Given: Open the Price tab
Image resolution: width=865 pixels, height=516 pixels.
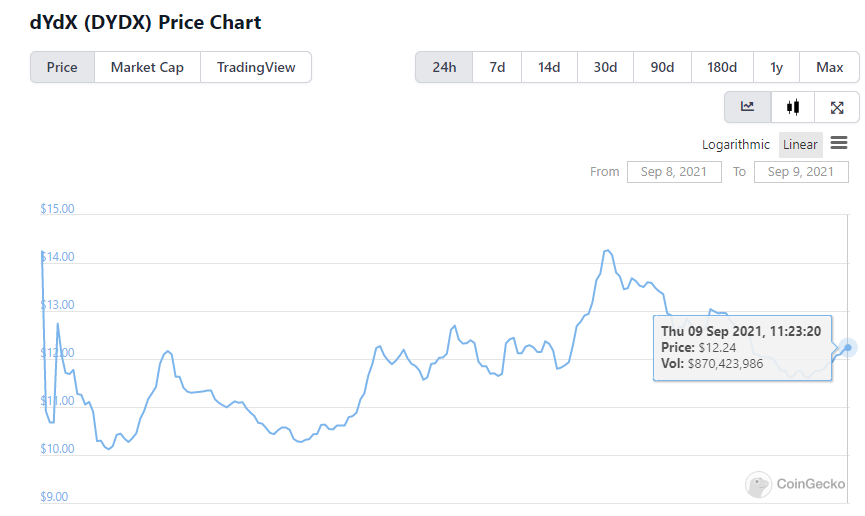Looking at the screenshot, I should (62, 67).
